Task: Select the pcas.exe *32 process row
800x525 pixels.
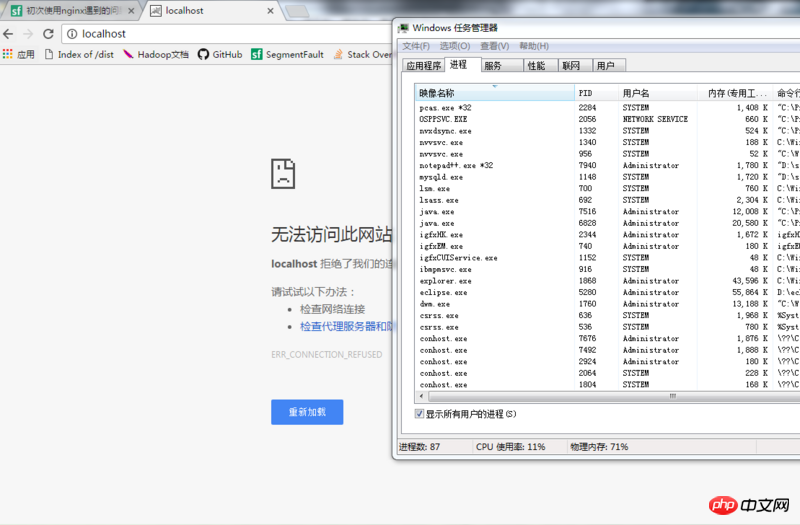Action: click(x=607, y=108)
